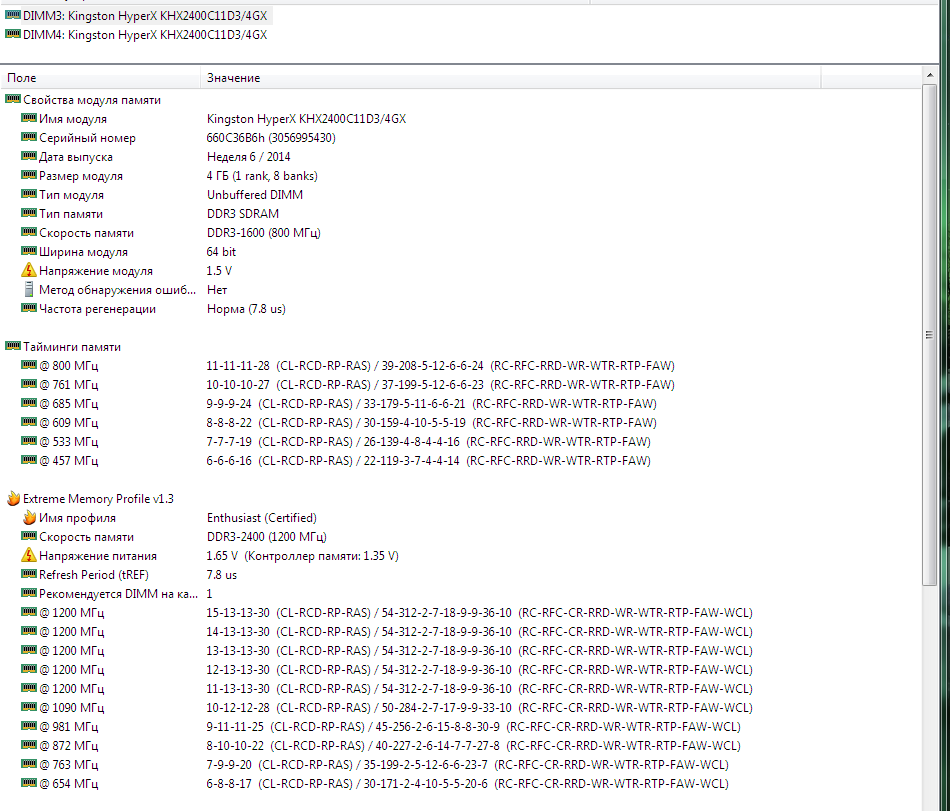
Task: Select the '64 bit' value
Action: (221, 252)
